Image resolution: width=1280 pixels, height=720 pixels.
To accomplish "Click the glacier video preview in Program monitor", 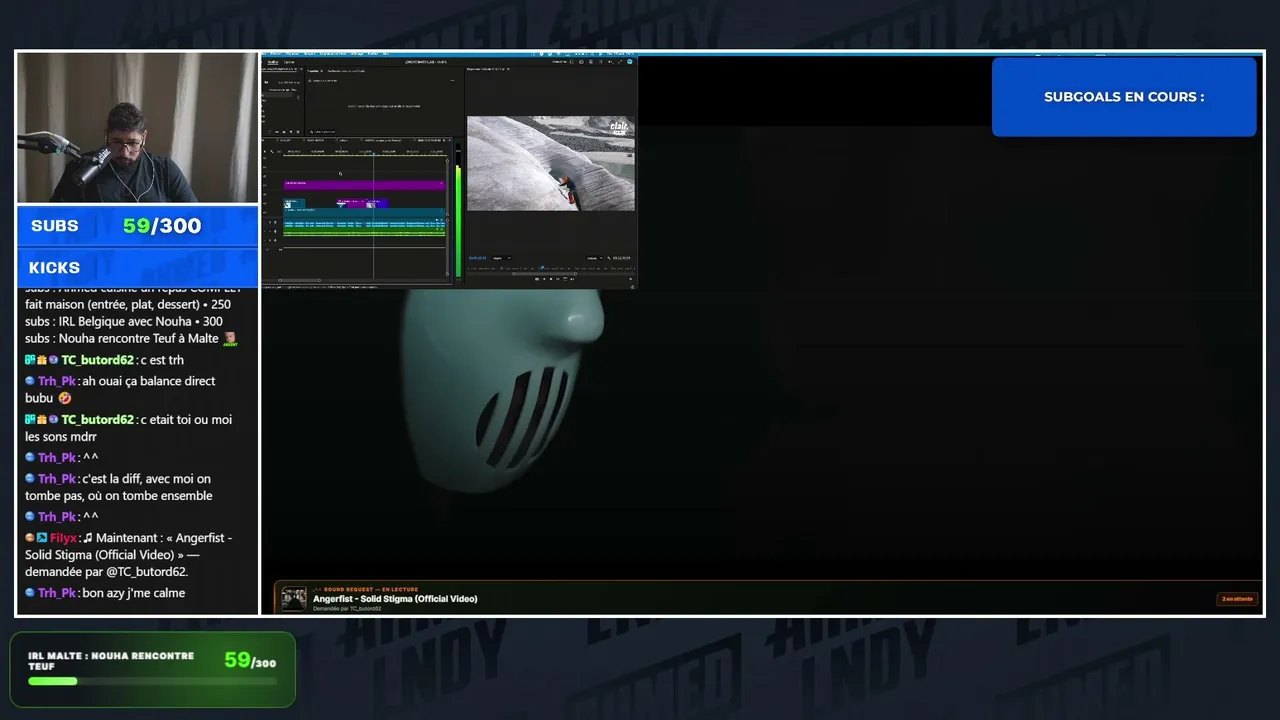I will point(551,163).
